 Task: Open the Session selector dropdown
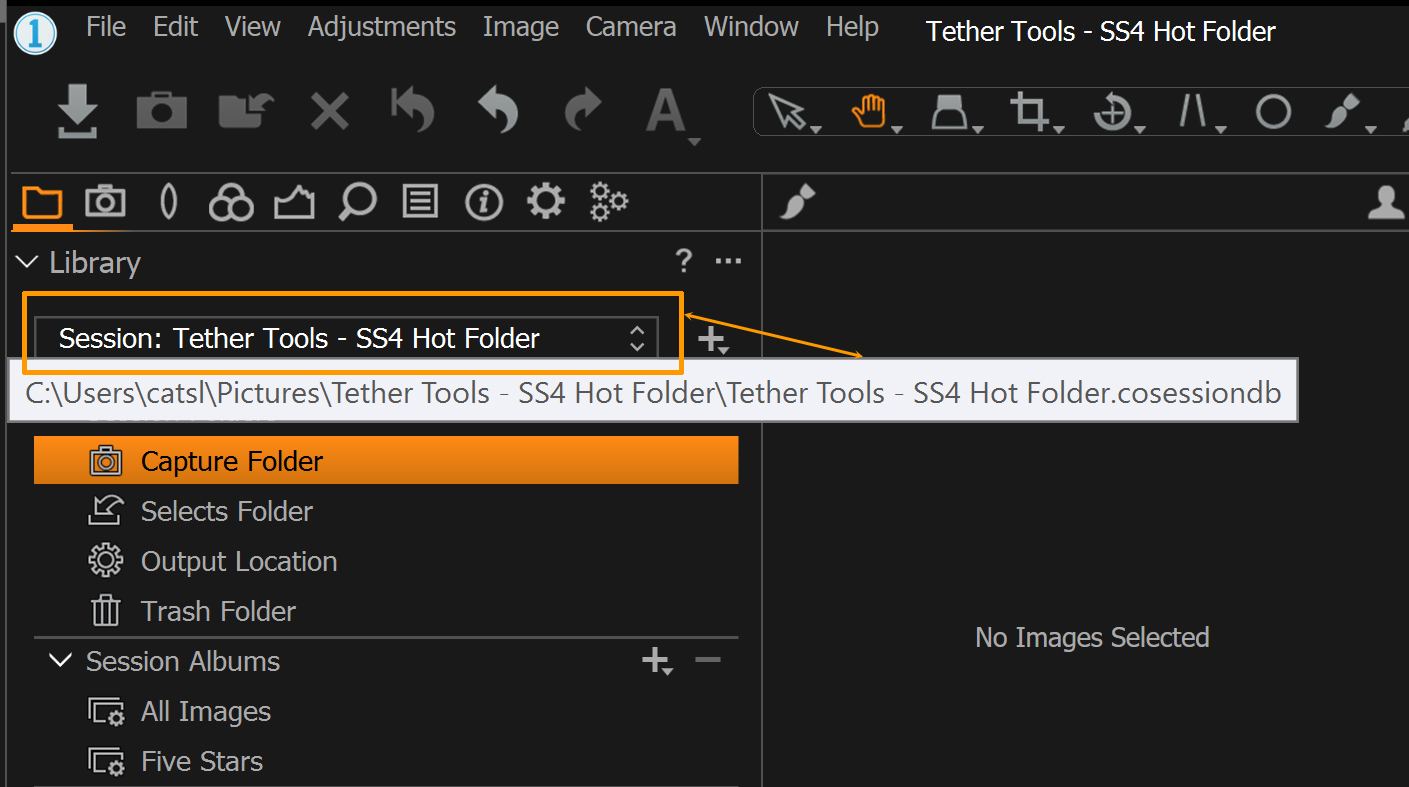(x=637, y=338)
